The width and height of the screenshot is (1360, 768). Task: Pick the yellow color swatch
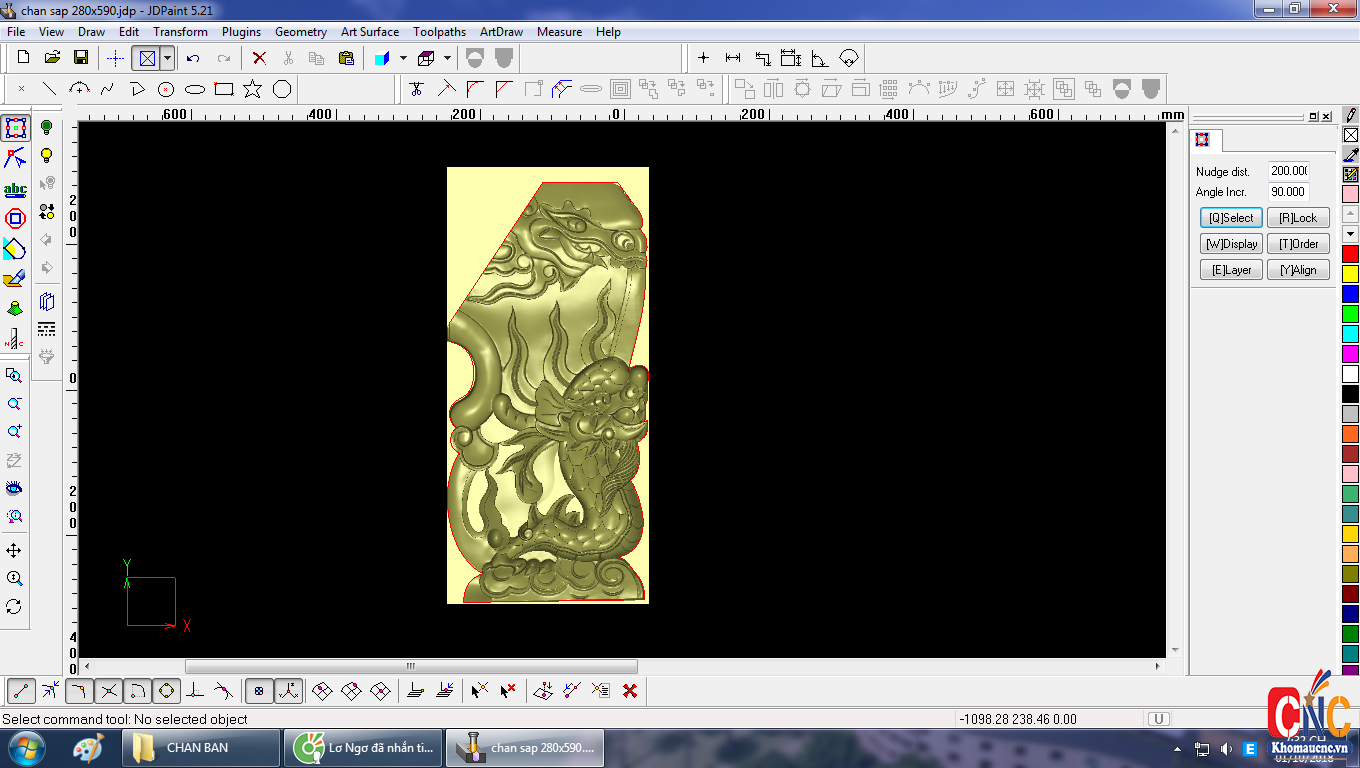(1350, 274)
